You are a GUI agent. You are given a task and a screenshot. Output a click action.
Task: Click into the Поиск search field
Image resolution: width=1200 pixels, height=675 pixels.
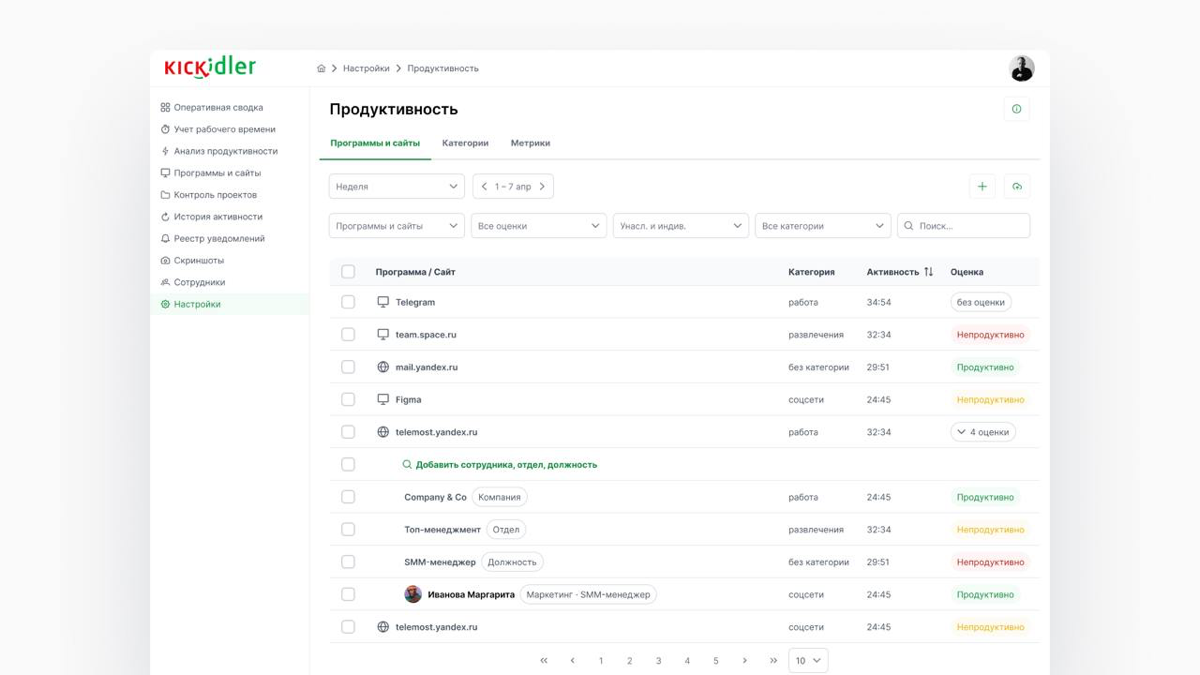click(x=963, y=226)
